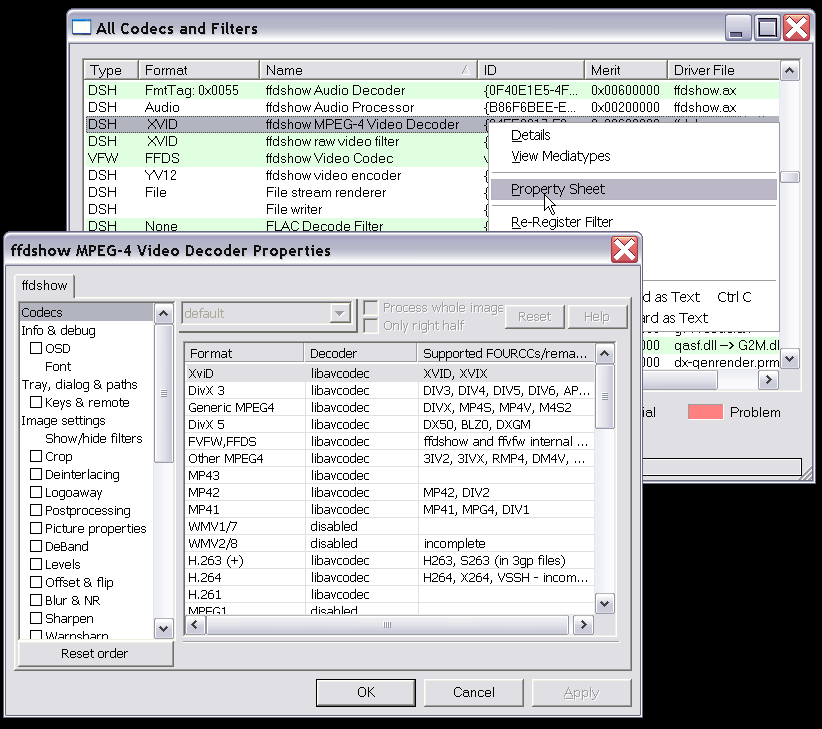Enable the Levels checkbox
The width and height of the screenshot is (822, 729).
(36, 564)
